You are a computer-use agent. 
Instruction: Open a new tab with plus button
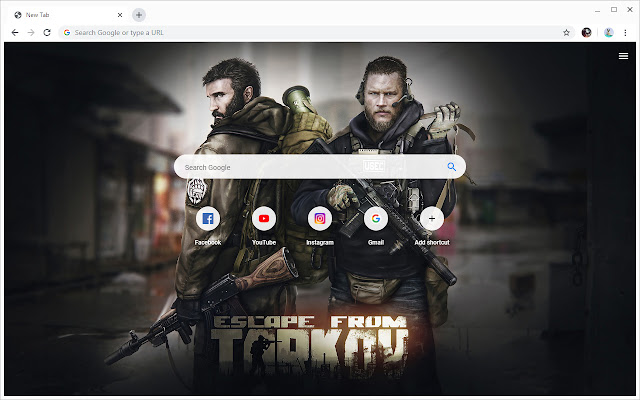pyautogui.click(x=139, y=15)
